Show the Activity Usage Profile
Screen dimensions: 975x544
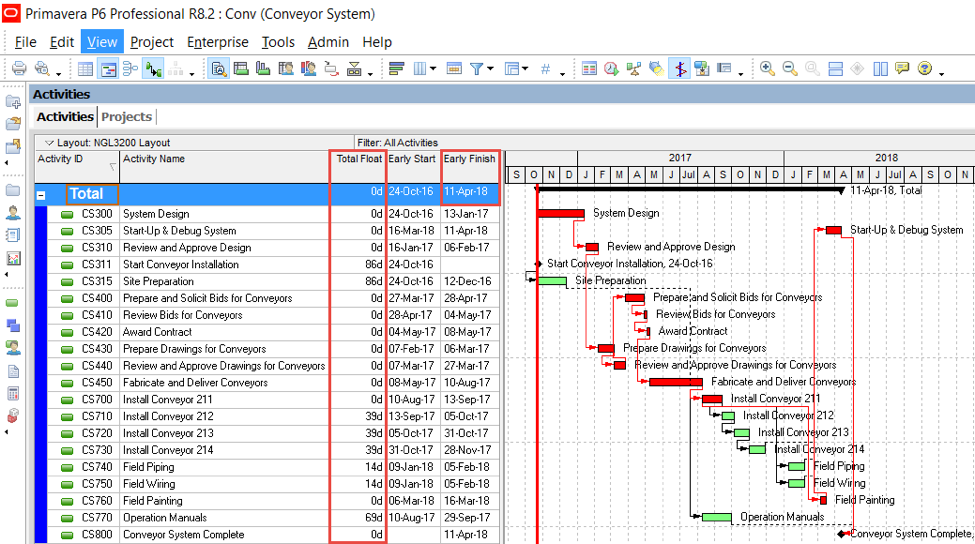point(264,68)
